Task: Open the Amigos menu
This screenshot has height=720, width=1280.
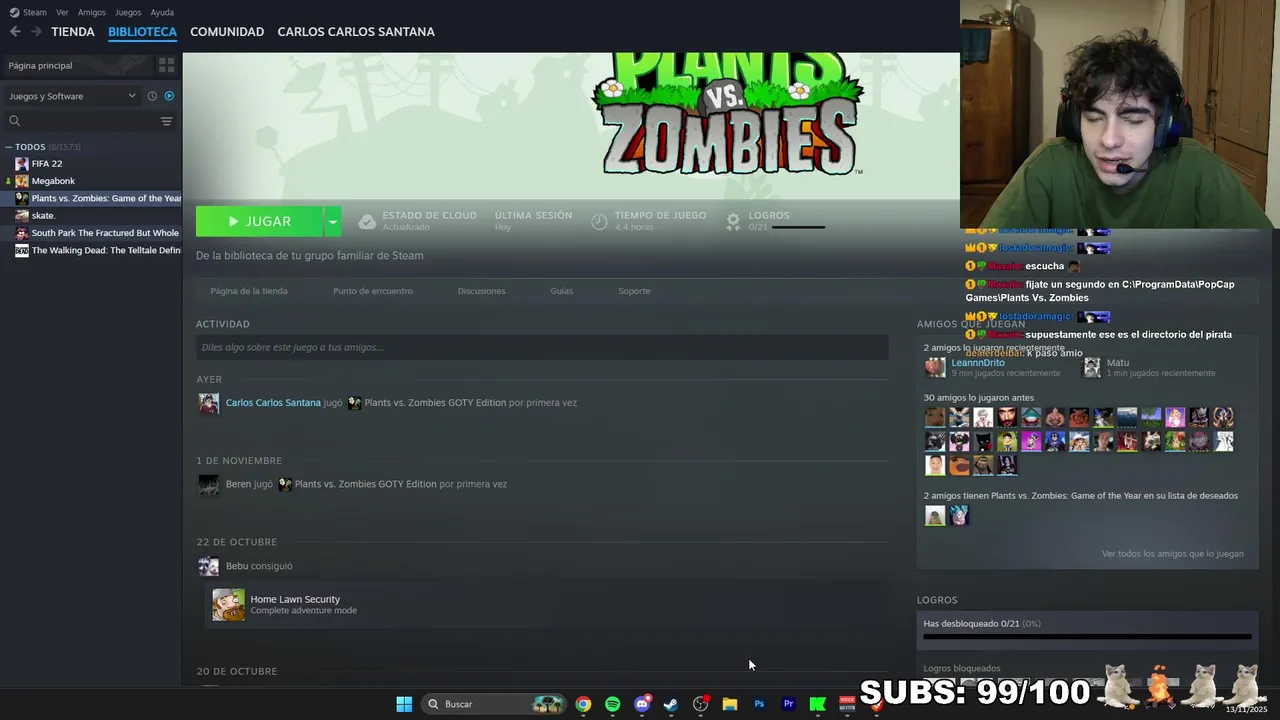Action: pos(91,12)
